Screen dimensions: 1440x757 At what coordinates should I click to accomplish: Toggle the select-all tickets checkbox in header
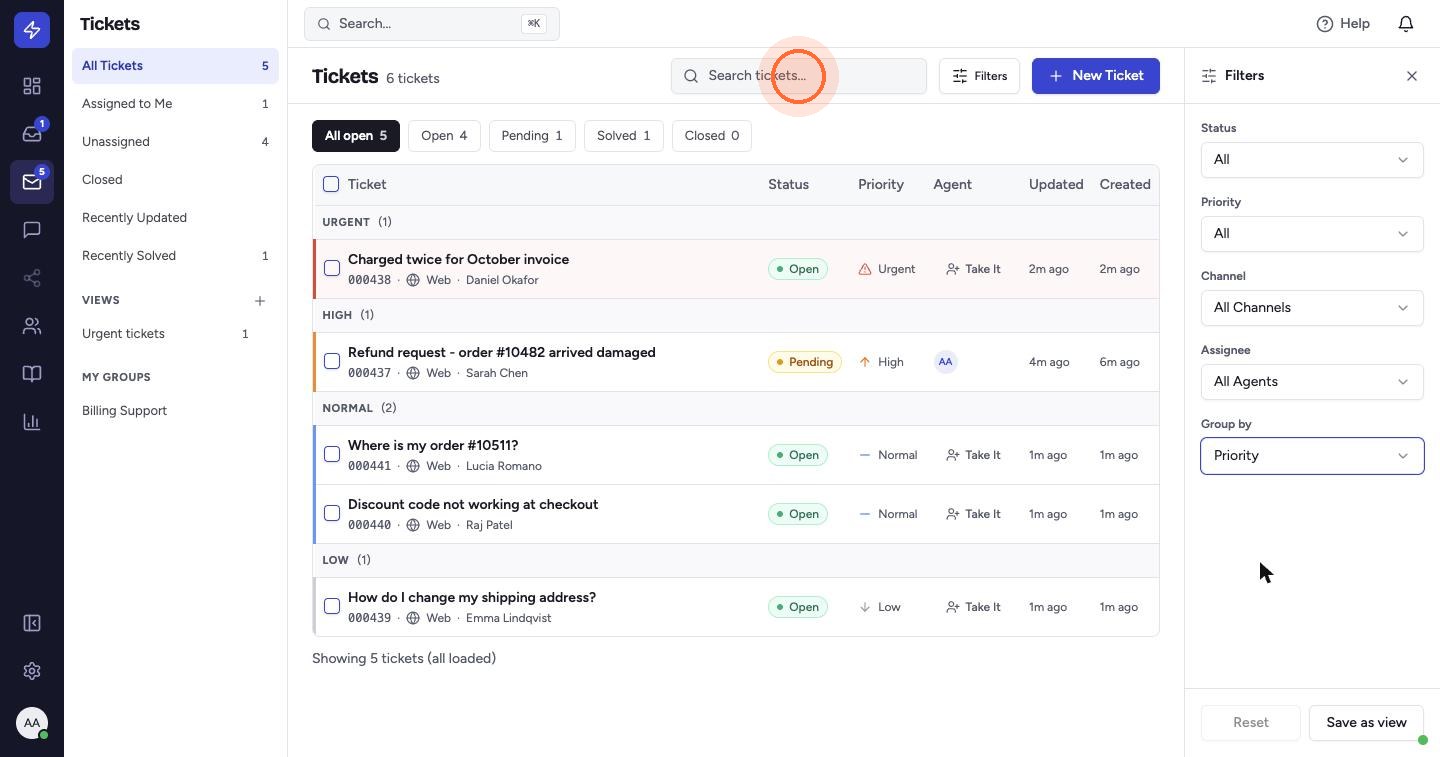(x=331, y=184)
